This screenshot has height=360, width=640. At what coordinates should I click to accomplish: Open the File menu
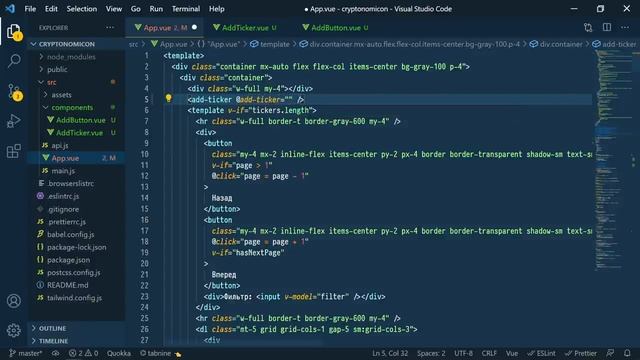click(30, 9)
